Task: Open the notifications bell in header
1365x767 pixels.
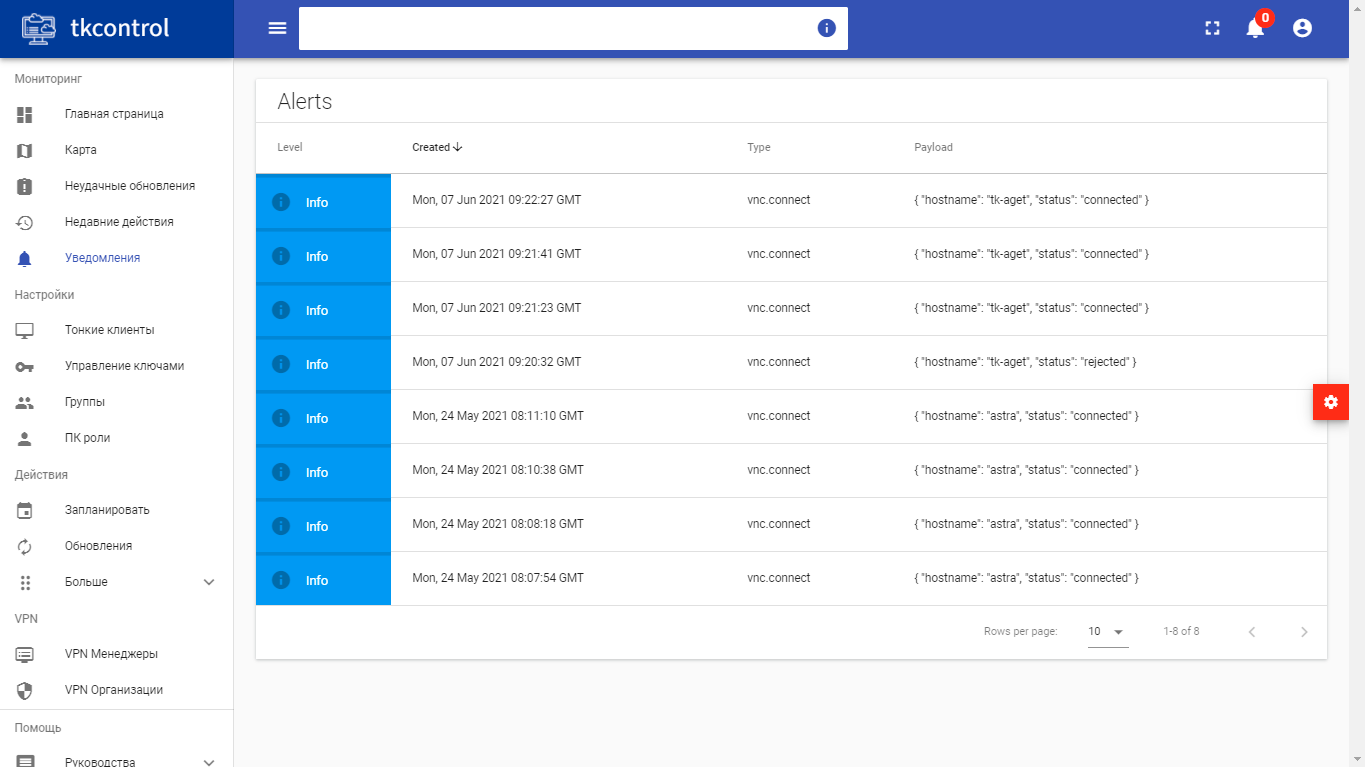Action: (1255, 28)
